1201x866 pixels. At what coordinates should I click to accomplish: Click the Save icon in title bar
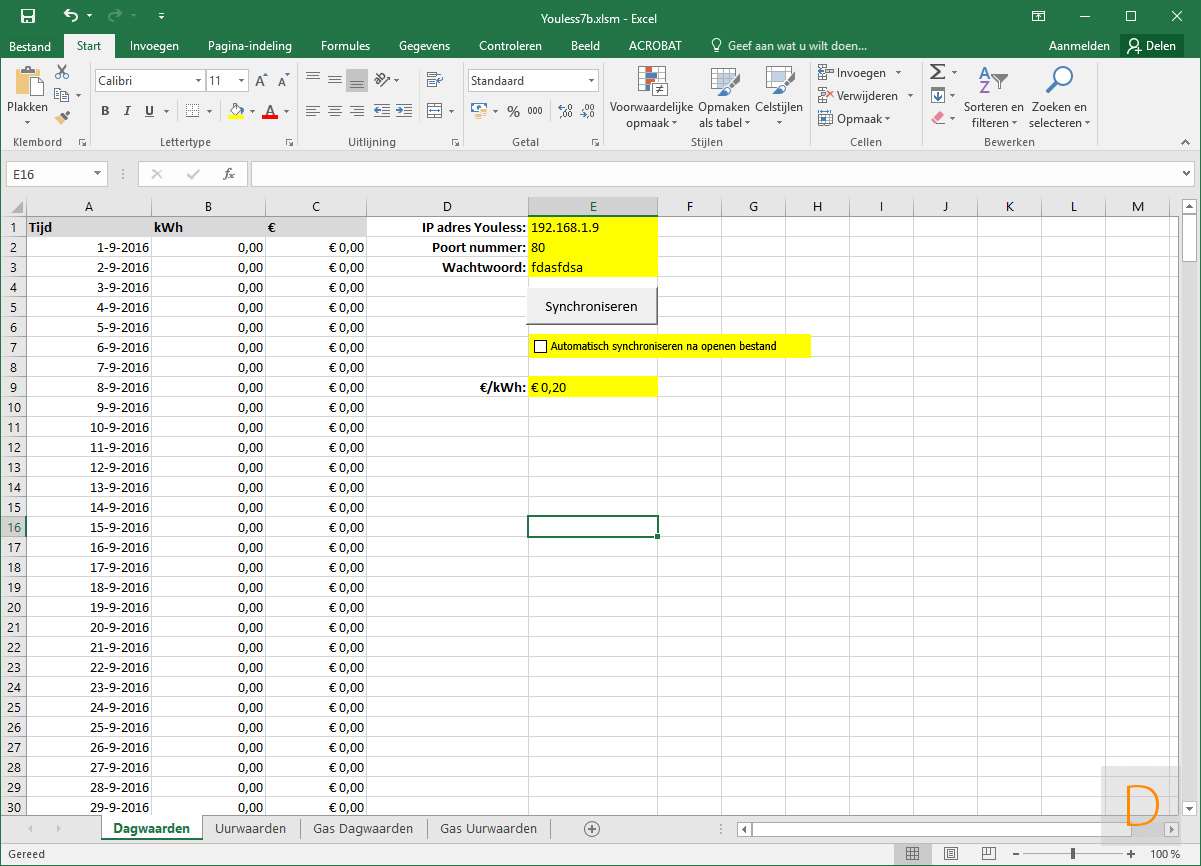[x=27, y=16]
